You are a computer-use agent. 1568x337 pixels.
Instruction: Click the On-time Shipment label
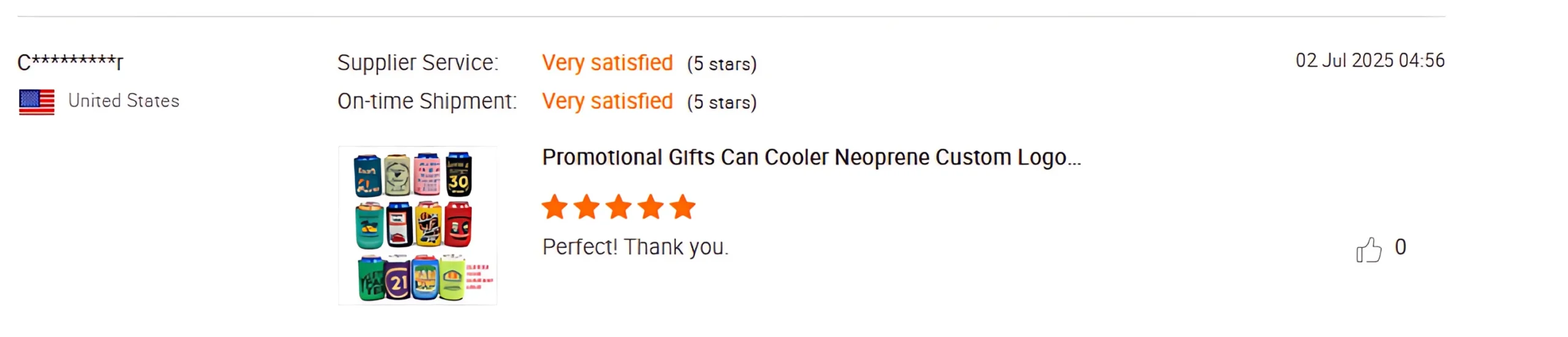click(x=427, y=102)
